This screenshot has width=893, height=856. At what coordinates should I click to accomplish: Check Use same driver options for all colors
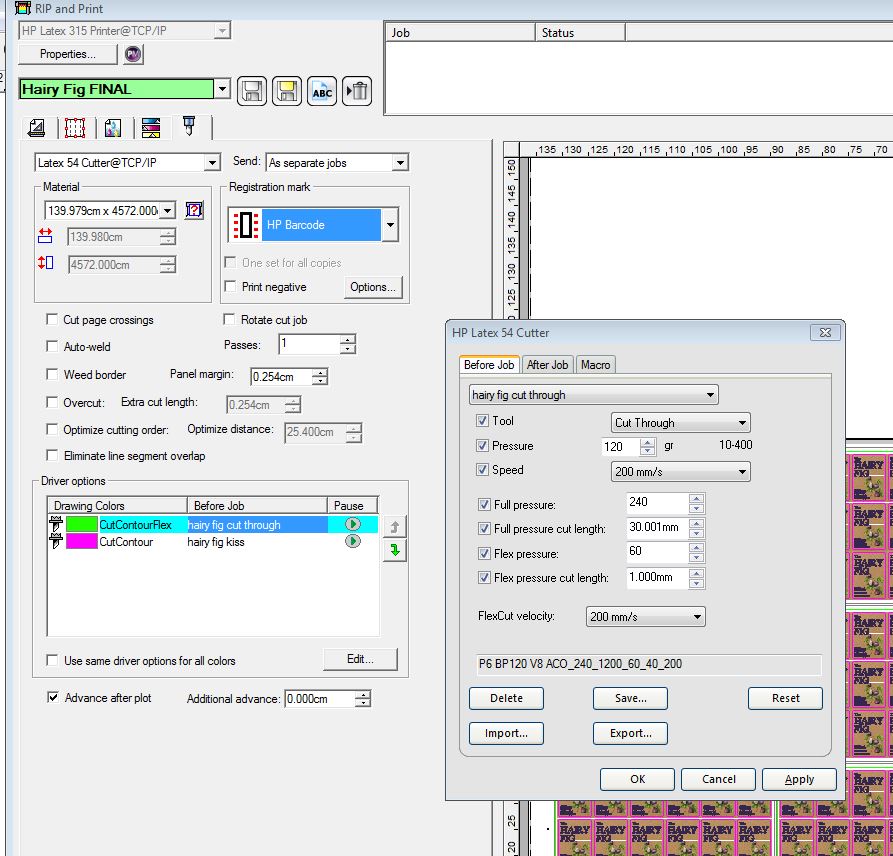point(52,660)
